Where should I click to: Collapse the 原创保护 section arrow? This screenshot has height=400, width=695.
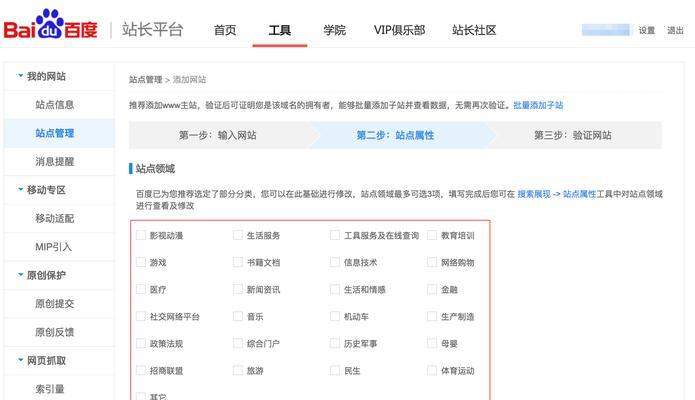(x=20, y=275)
